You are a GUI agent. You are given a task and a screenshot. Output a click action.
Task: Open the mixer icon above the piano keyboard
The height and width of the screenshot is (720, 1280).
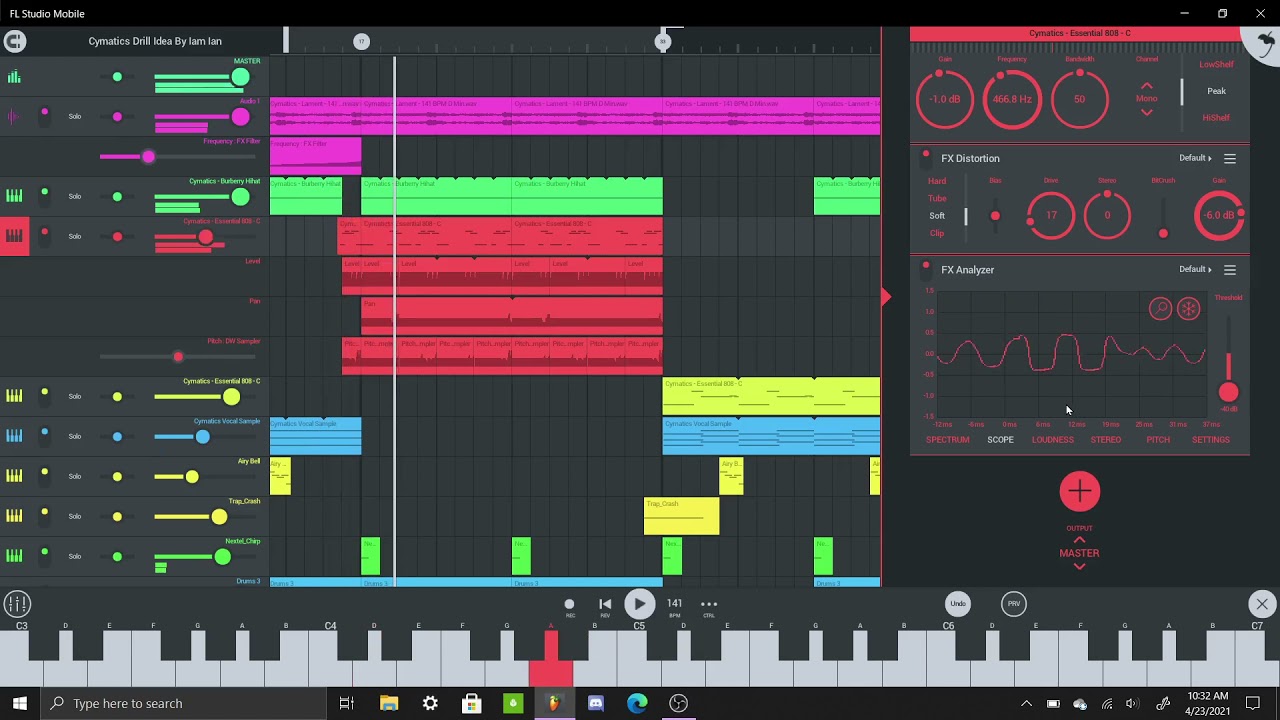point(17,604)
